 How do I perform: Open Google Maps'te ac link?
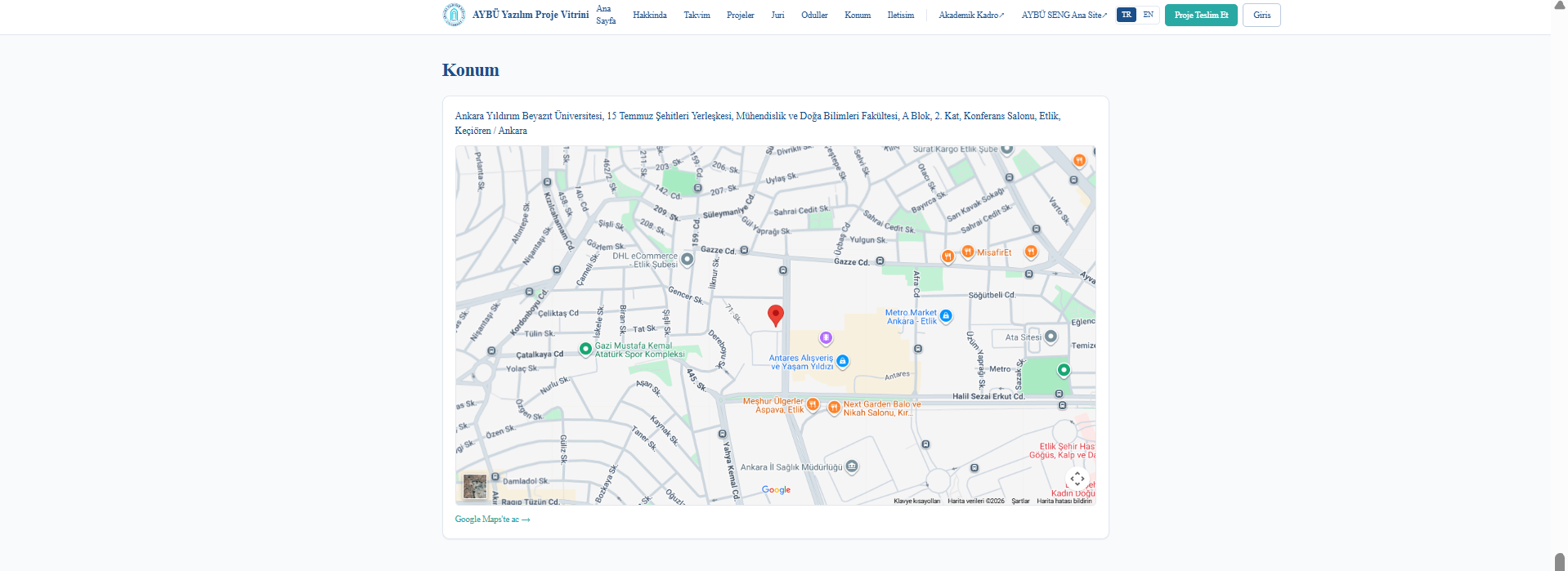tap(492, 520)
